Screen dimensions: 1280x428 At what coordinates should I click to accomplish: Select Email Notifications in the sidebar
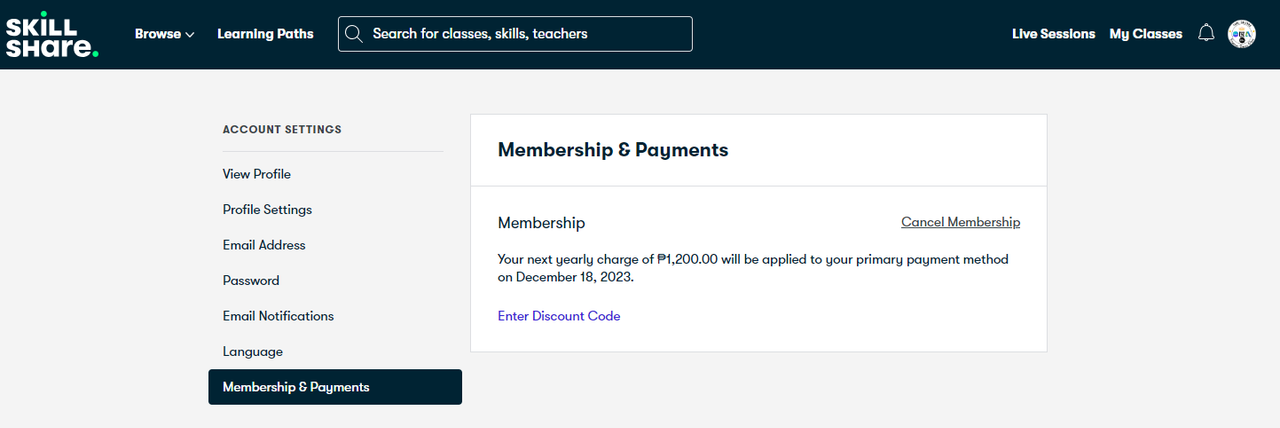click(278, 316)
